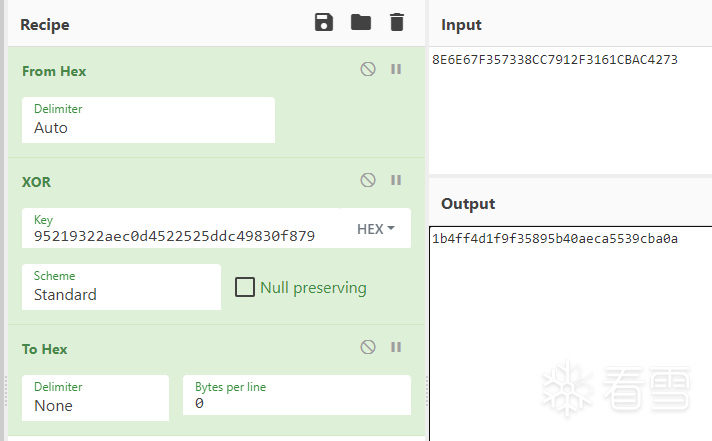
Task: Pause at the XOR operation breakpoint
Action: 396,180
